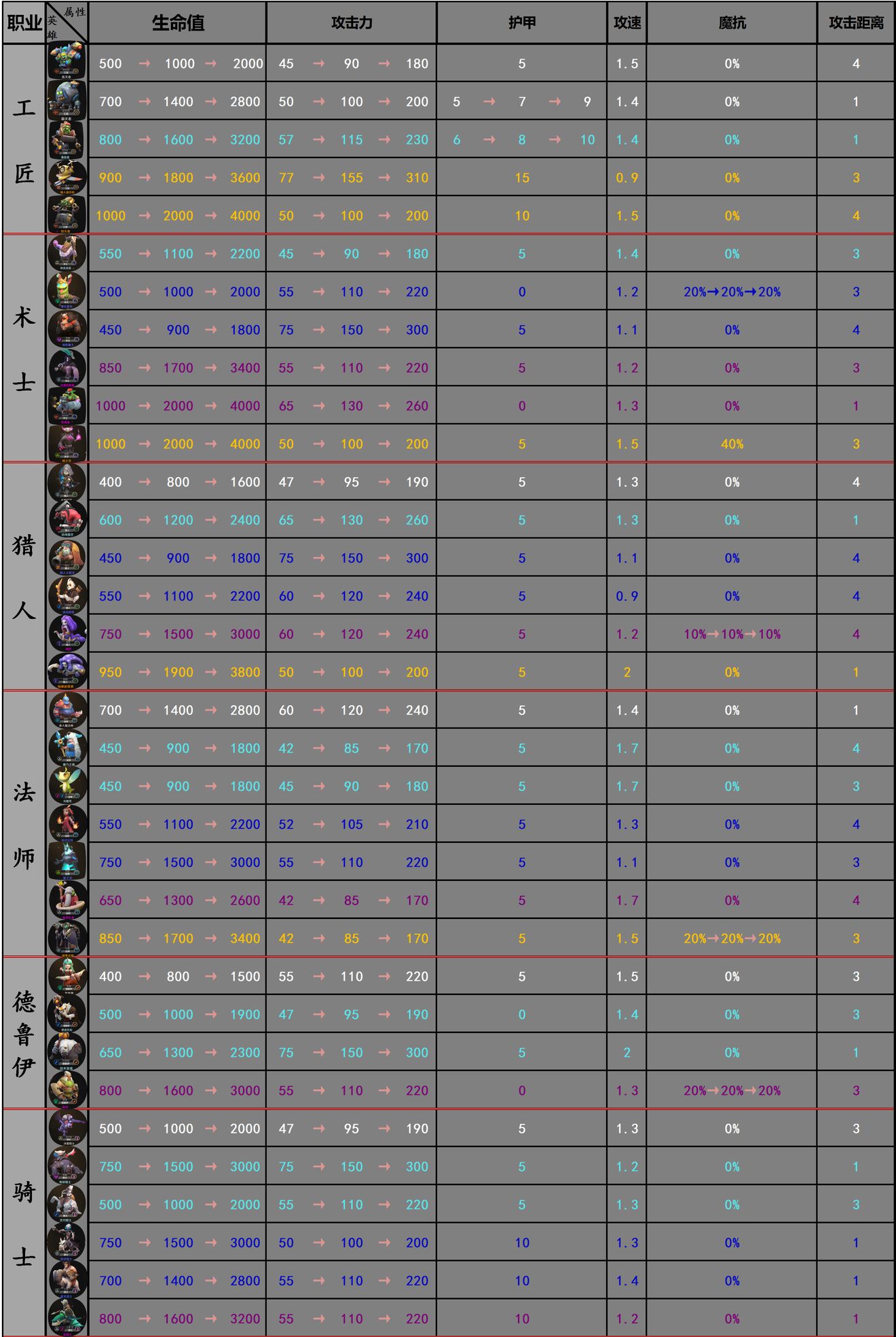This screenshot has width=896, height=1337.
Task: Select hero portrait in the 950-health row
Action: coord(67,671)
